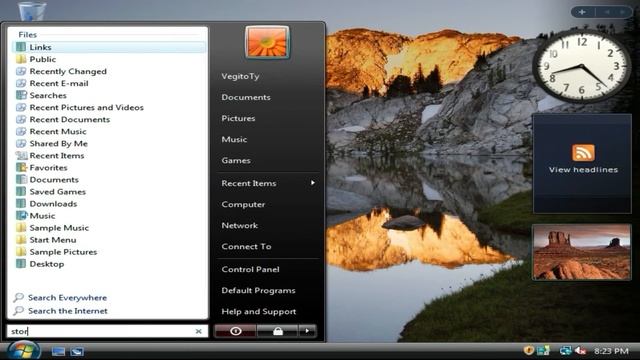640x360 pixels.
Task: Click the user account flower picture
Action: point(267,42)
